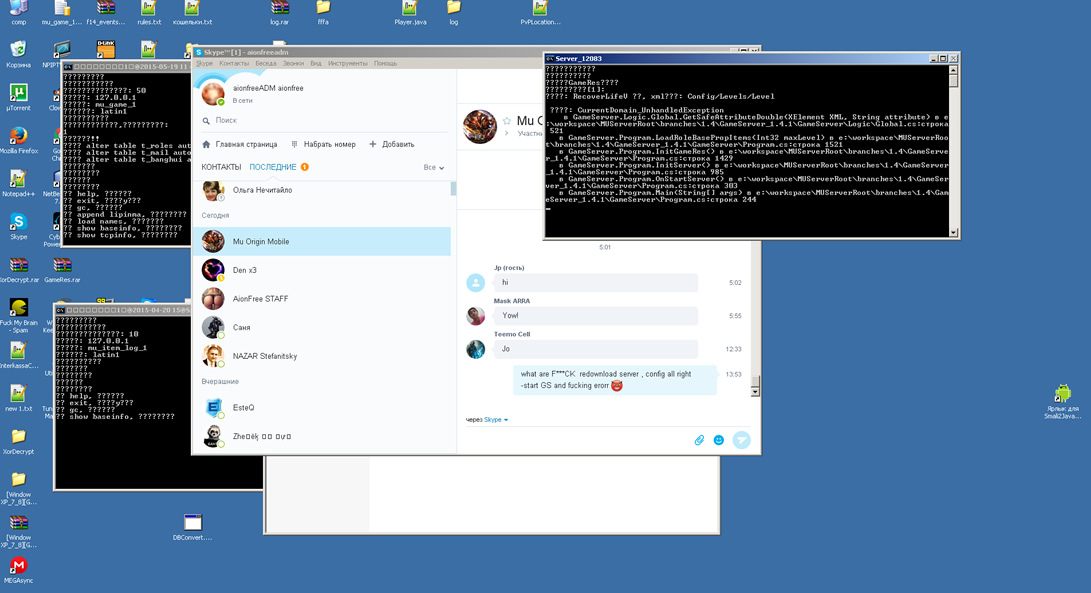Click the favorite star next to Mu Origin
Screen dimensions: 1091x593
pyautogui.click(x=507, y=121)
